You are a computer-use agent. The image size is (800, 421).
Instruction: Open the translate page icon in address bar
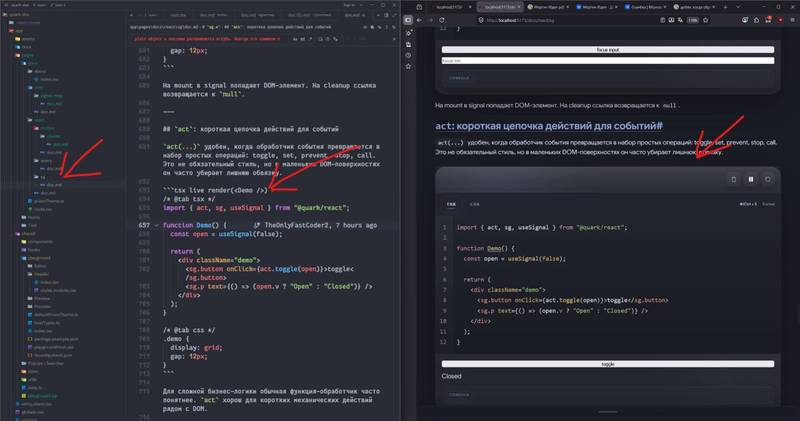point(681,20)
